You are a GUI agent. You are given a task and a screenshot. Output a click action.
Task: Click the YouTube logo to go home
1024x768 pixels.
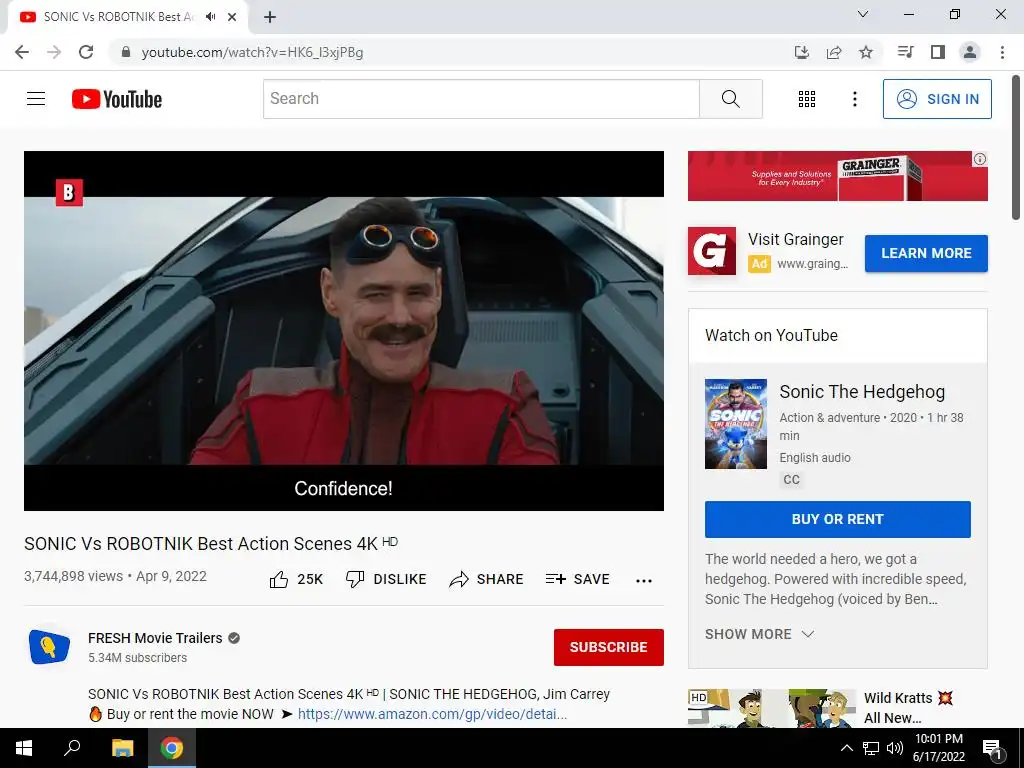[117, 99]
